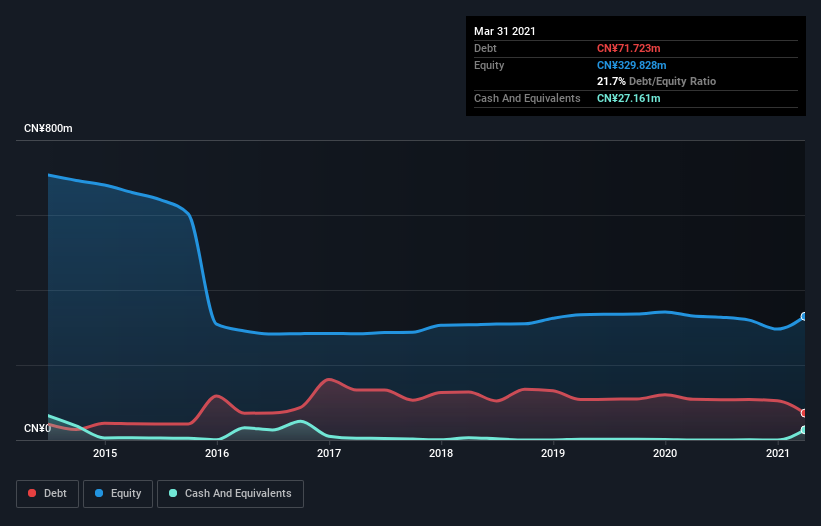Click the 2016 x-axis label
This screenshot has height=526, width=821.
point(217,453)
